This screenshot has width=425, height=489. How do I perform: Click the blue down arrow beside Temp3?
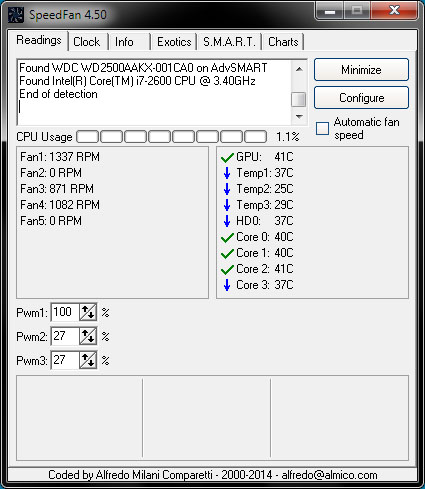click(227, 205)
